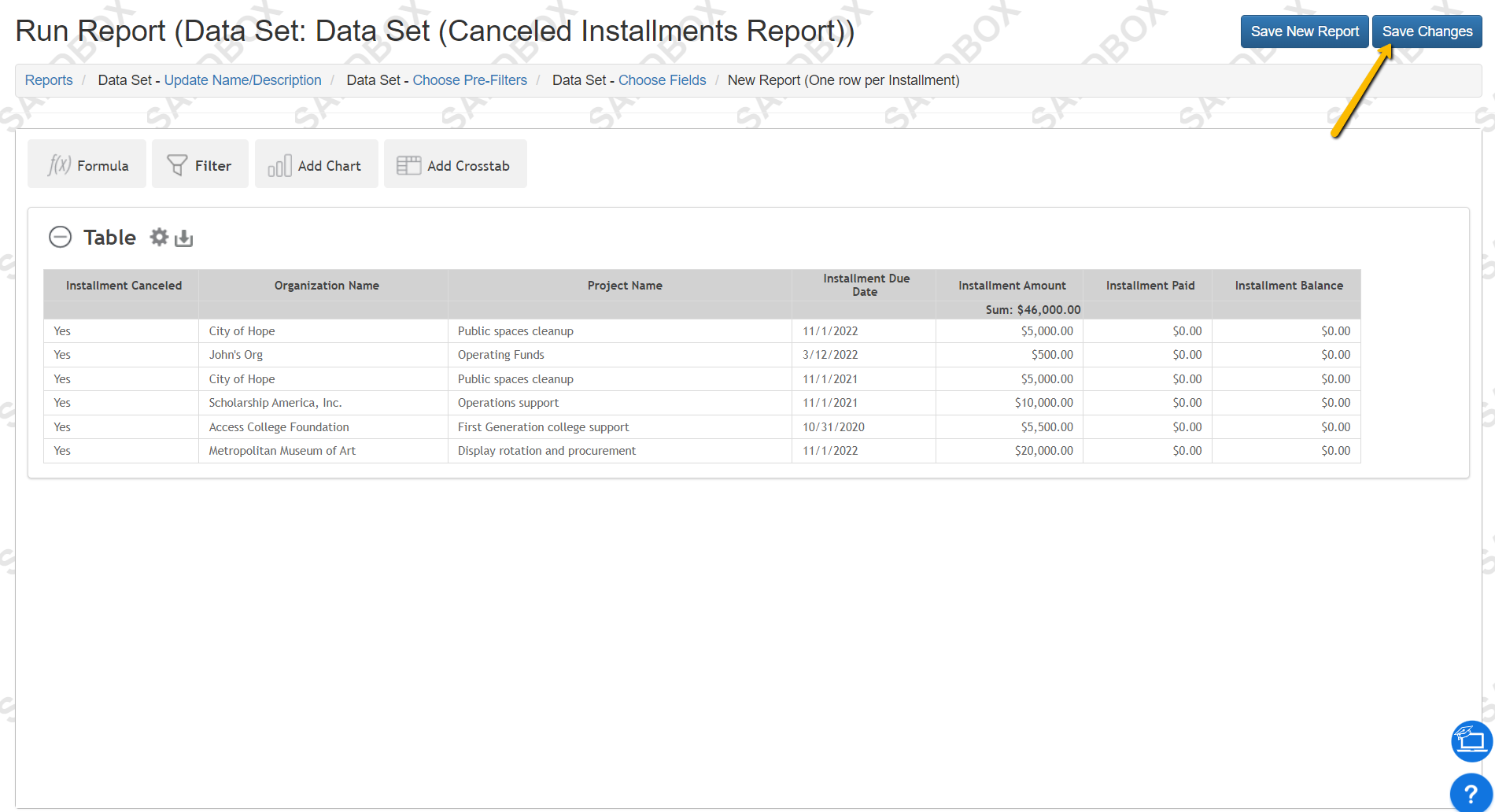This screenshot has width=1495, height=812.
Task: Select the 3/12/2022 due date cell
Action: pos(864,355)
